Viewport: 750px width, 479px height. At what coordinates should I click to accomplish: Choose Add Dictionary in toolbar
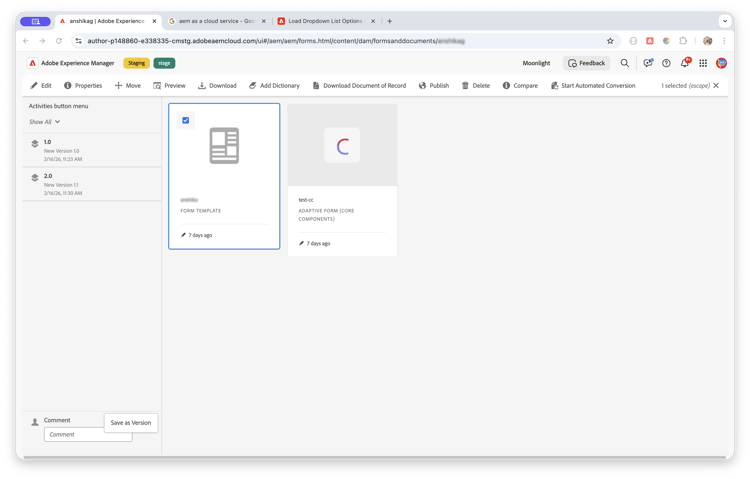coord(274,86)
